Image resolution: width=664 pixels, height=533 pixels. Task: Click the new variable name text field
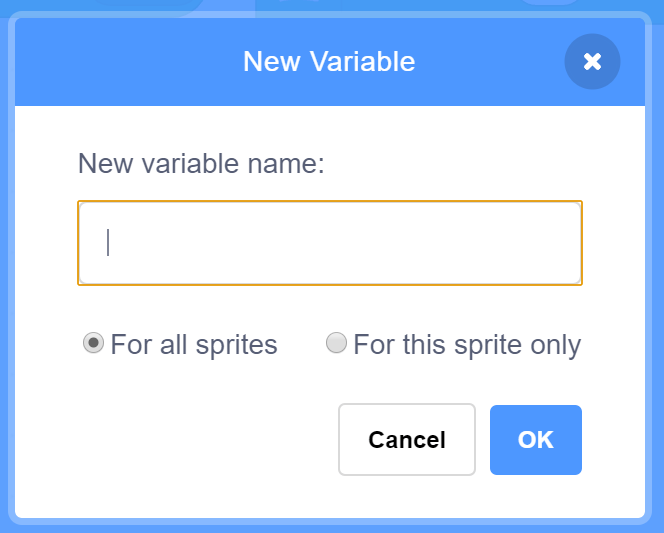pos(330,243)
